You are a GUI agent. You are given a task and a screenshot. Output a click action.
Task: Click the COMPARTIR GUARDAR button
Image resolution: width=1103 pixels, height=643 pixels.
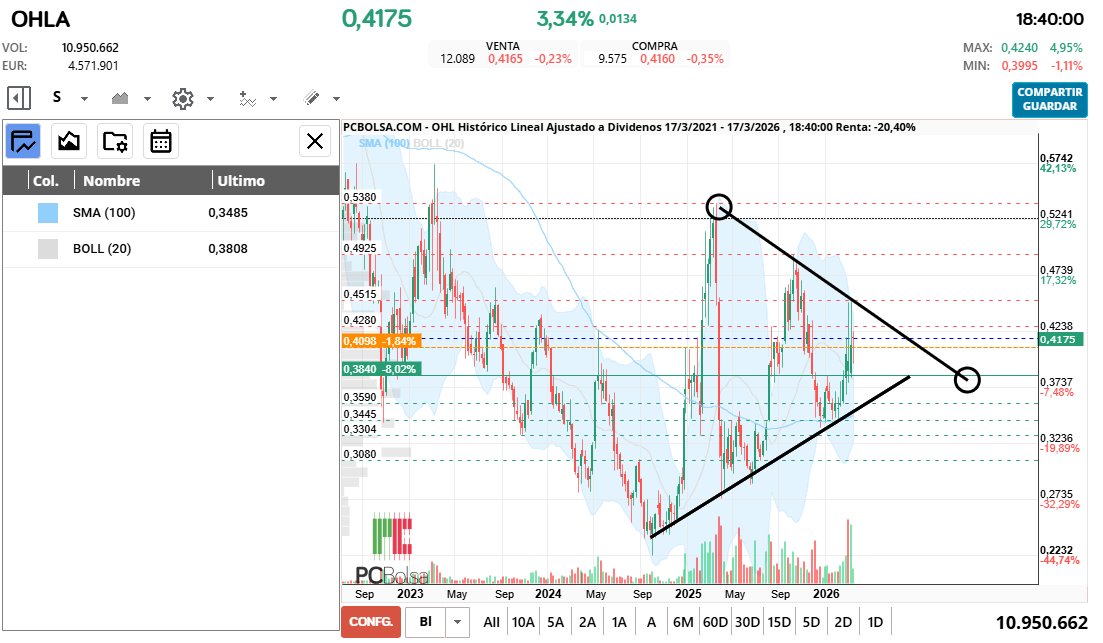[1049, 100]
